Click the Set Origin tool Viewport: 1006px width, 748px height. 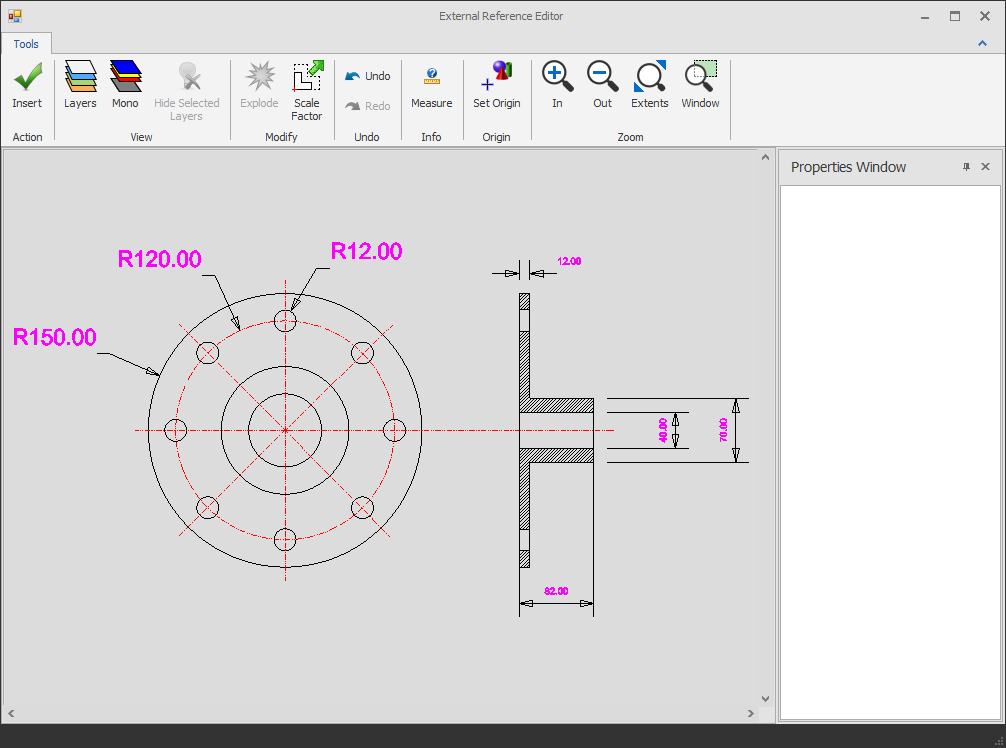pos(497,85)
